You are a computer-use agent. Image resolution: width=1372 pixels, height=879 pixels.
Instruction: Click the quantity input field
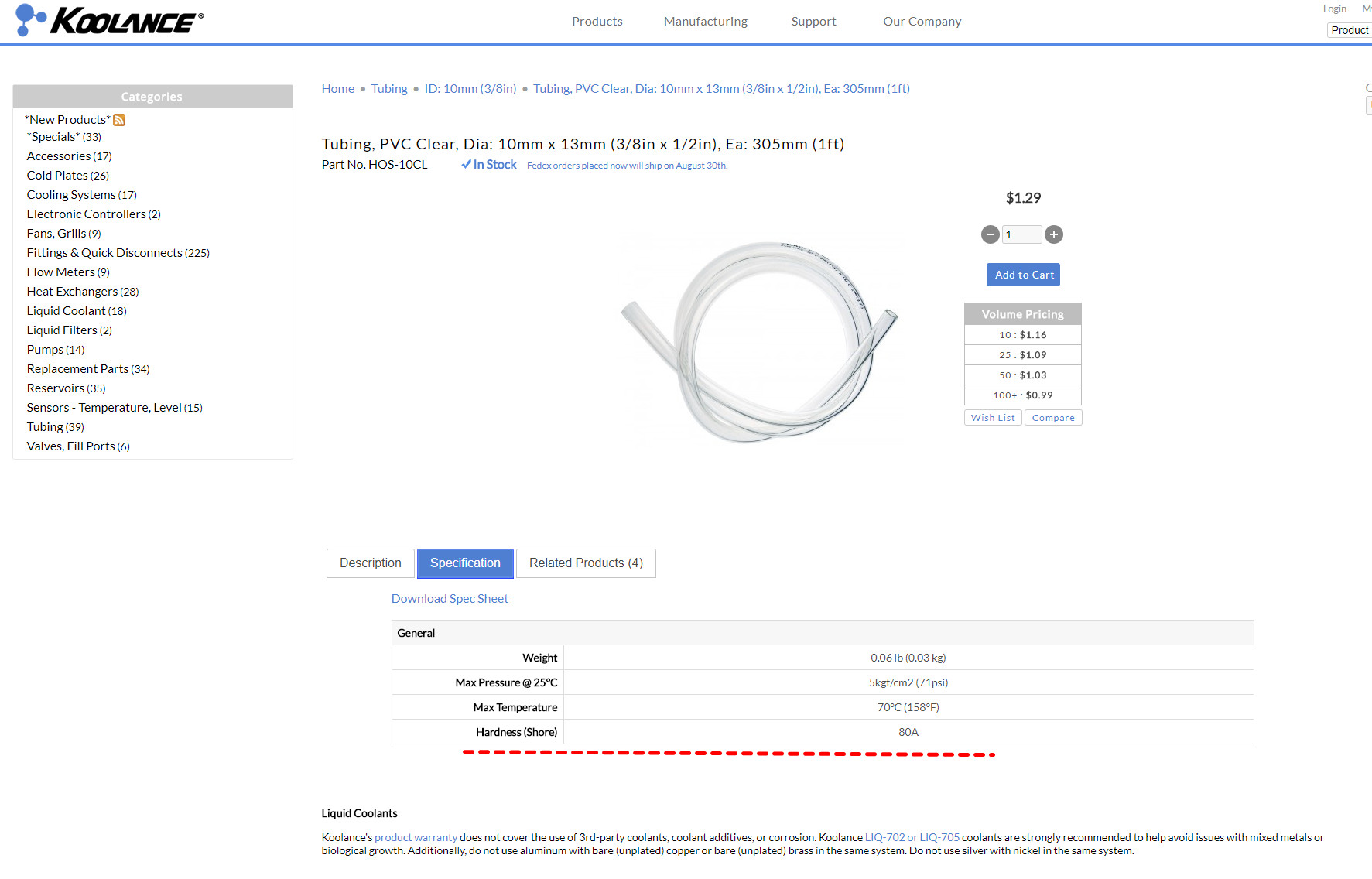1021,234
